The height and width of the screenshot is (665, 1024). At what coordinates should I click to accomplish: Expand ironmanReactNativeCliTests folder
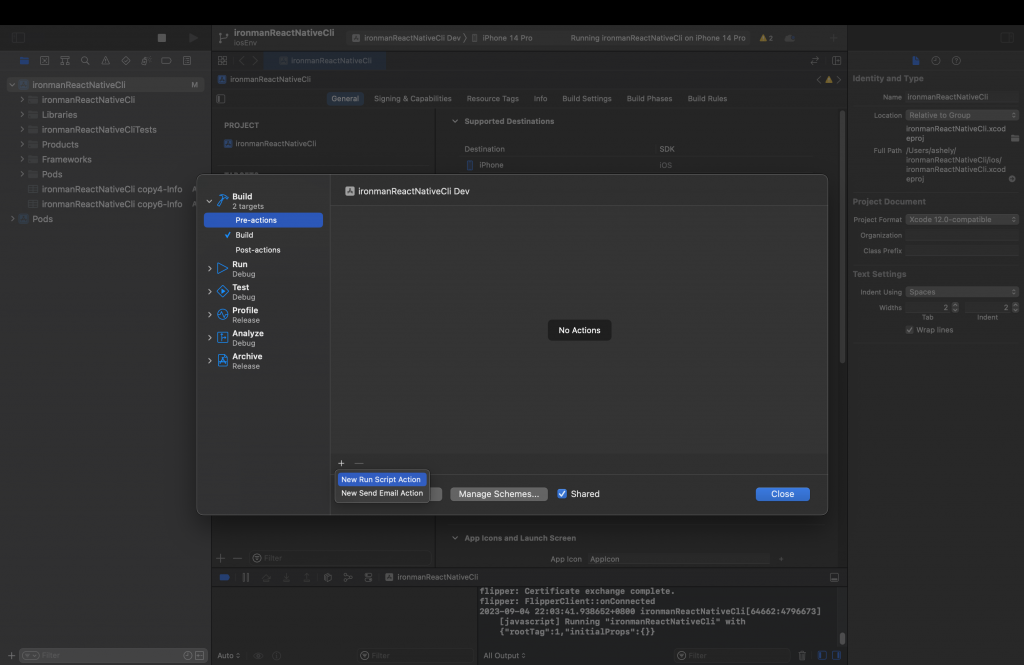click(x=22, y=129)
